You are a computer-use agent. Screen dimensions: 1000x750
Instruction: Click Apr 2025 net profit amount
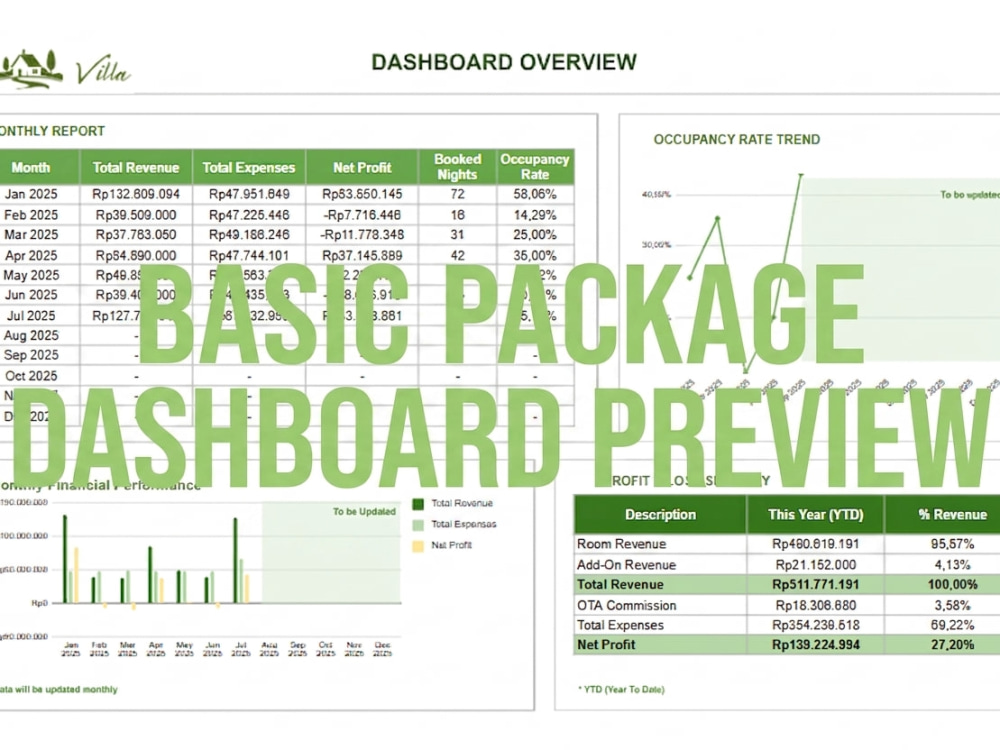(x=362, y=255)
